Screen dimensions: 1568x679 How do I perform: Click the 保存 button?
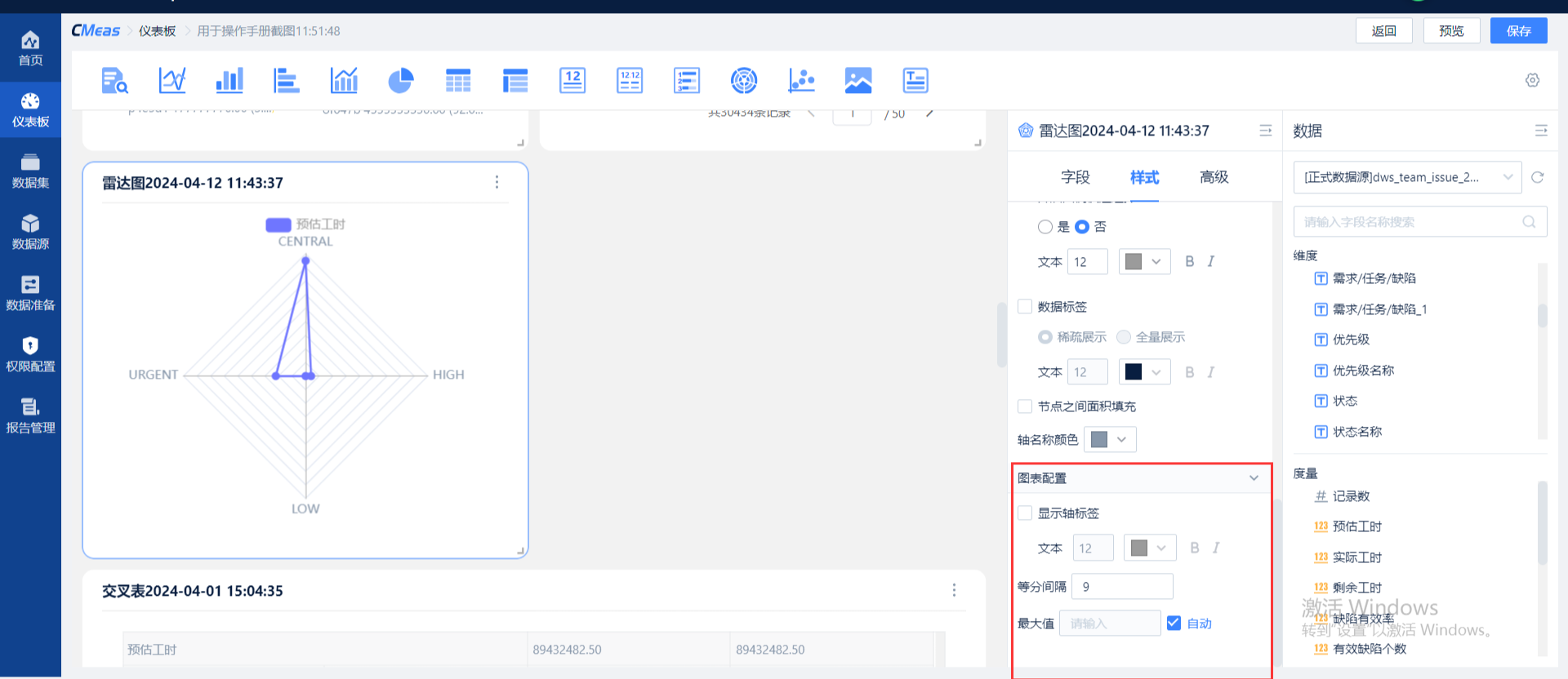tap(1519, 31)
